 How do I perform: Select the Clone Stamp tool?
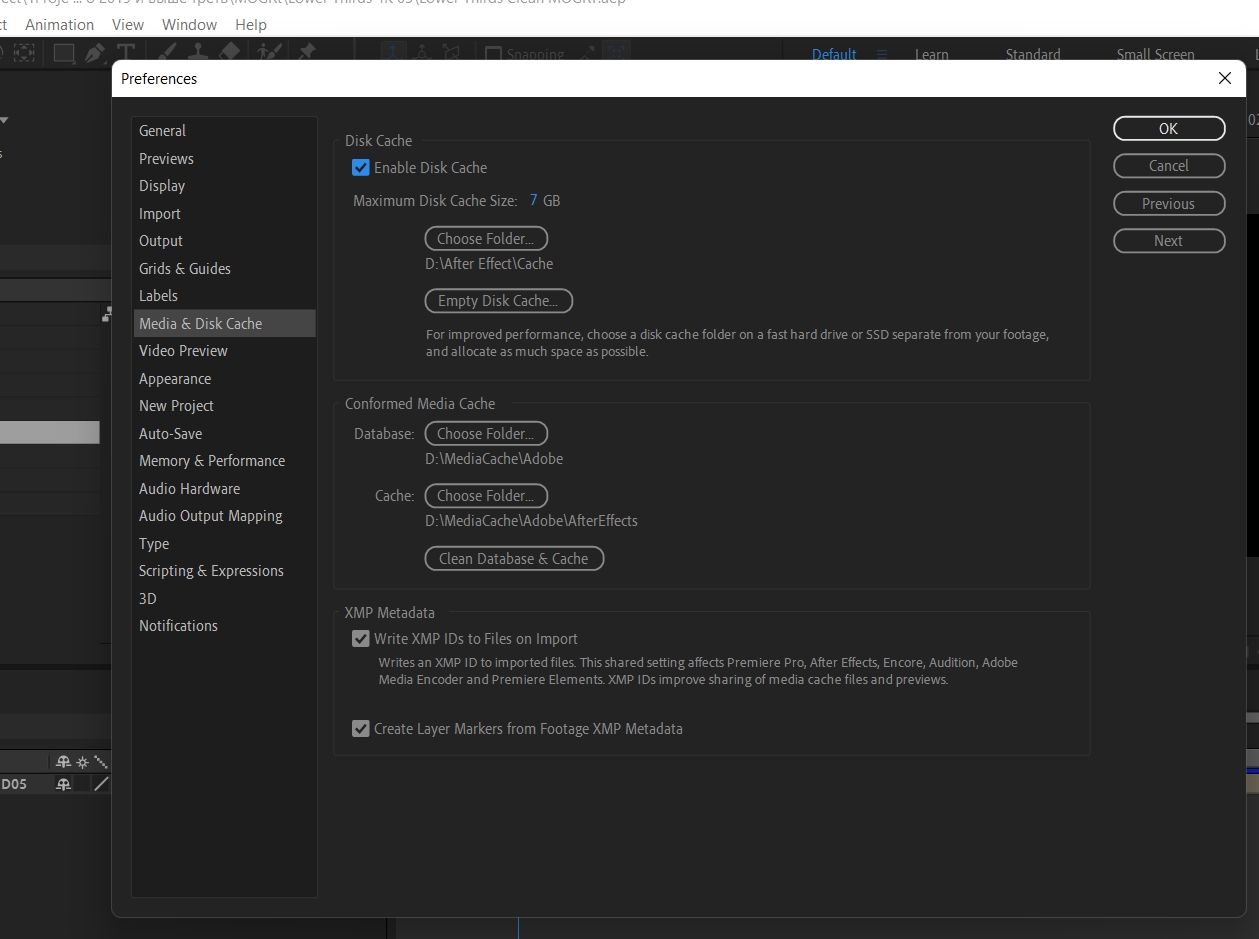[x=199, y=53]
